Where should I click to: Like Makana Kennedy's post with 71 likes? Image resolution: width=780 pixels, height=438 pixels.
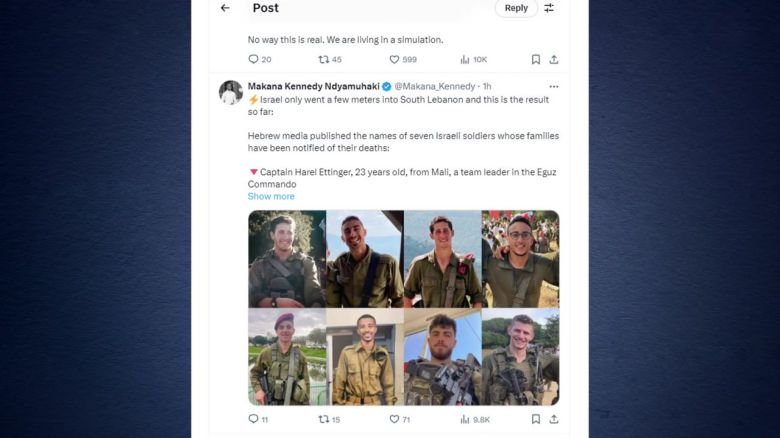coord(395,419)
